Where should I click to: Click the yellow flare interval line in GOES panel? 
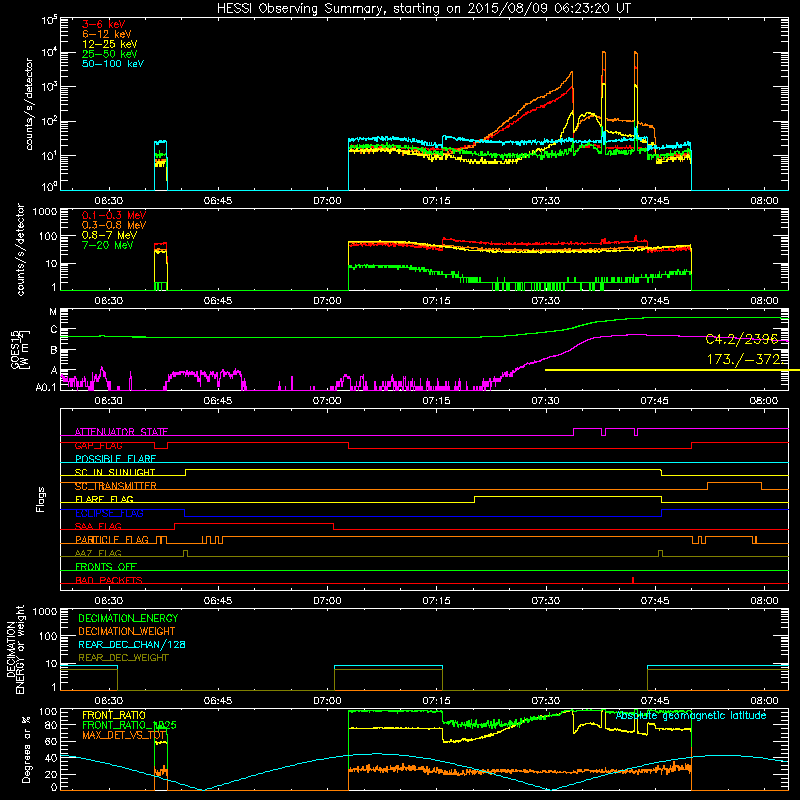tap(672, 370)
